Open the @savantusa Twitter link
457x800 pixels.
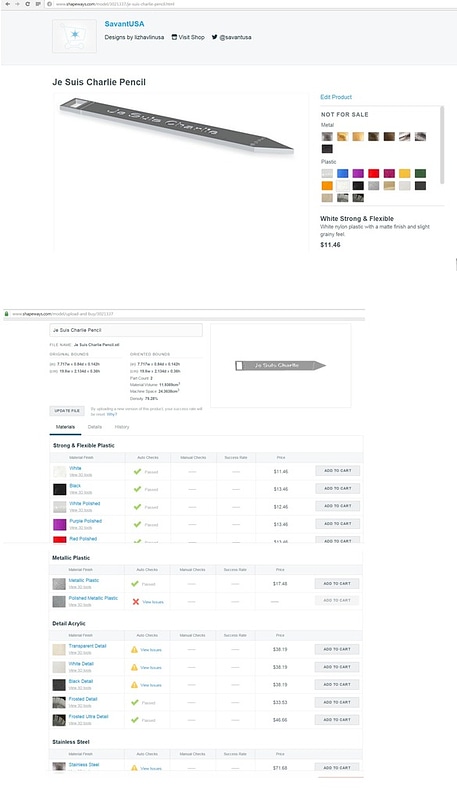pos(232,37)
